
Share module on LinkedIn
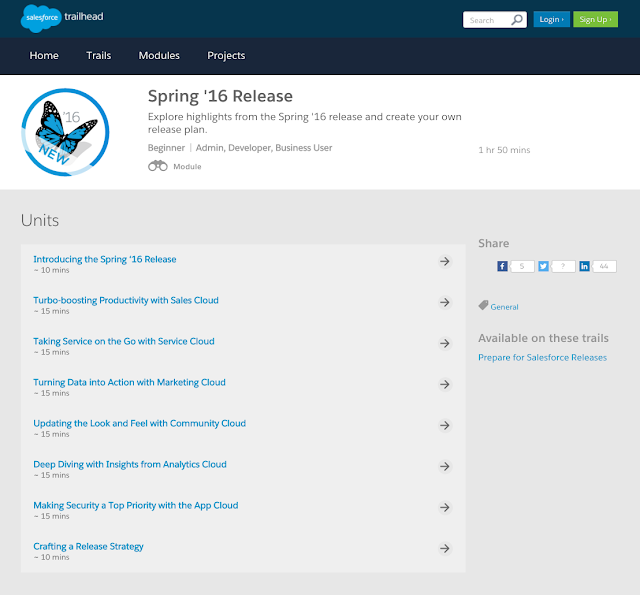584,266
